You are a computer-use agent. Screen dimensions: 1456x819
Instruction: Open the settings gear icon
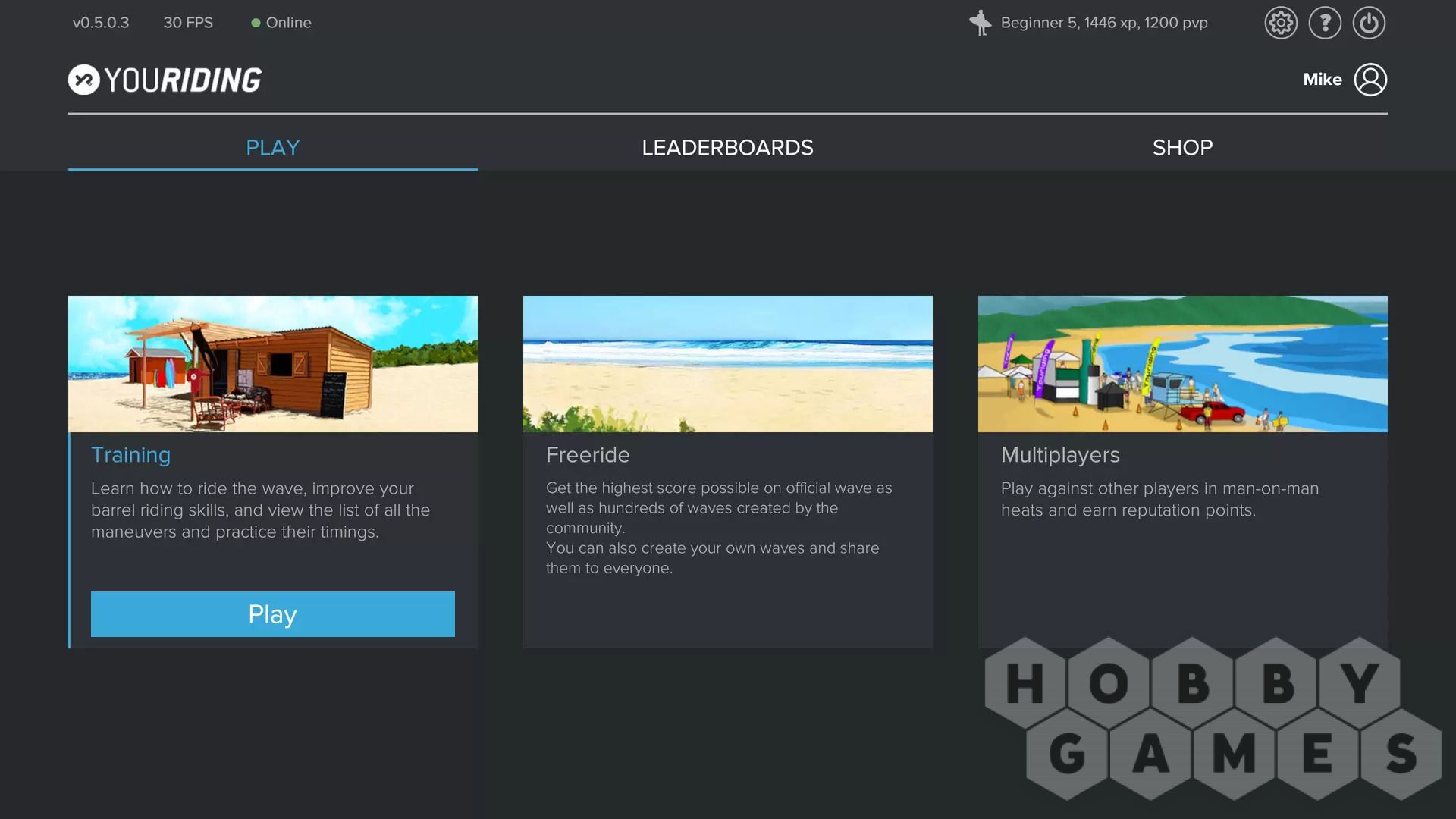click(1281, 23)
